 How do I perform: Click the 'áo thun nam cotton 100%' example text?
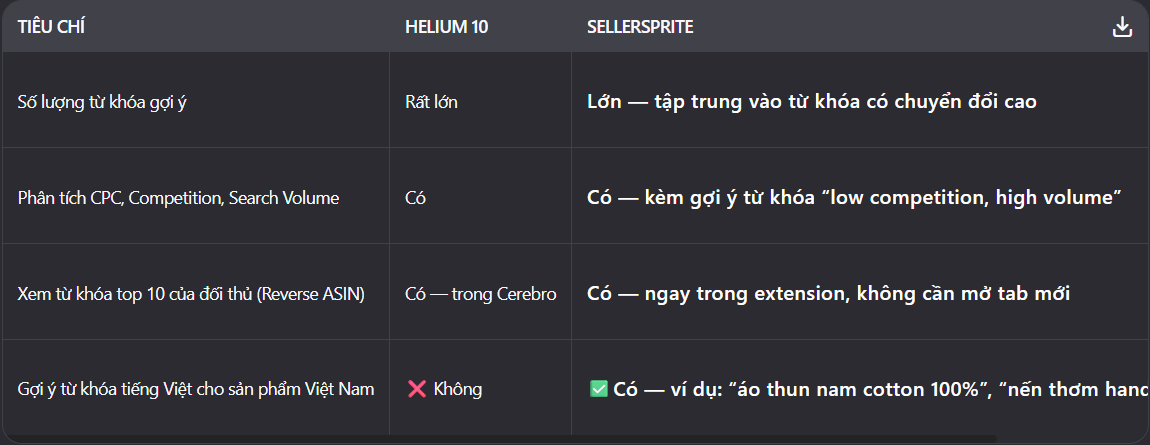830,389
